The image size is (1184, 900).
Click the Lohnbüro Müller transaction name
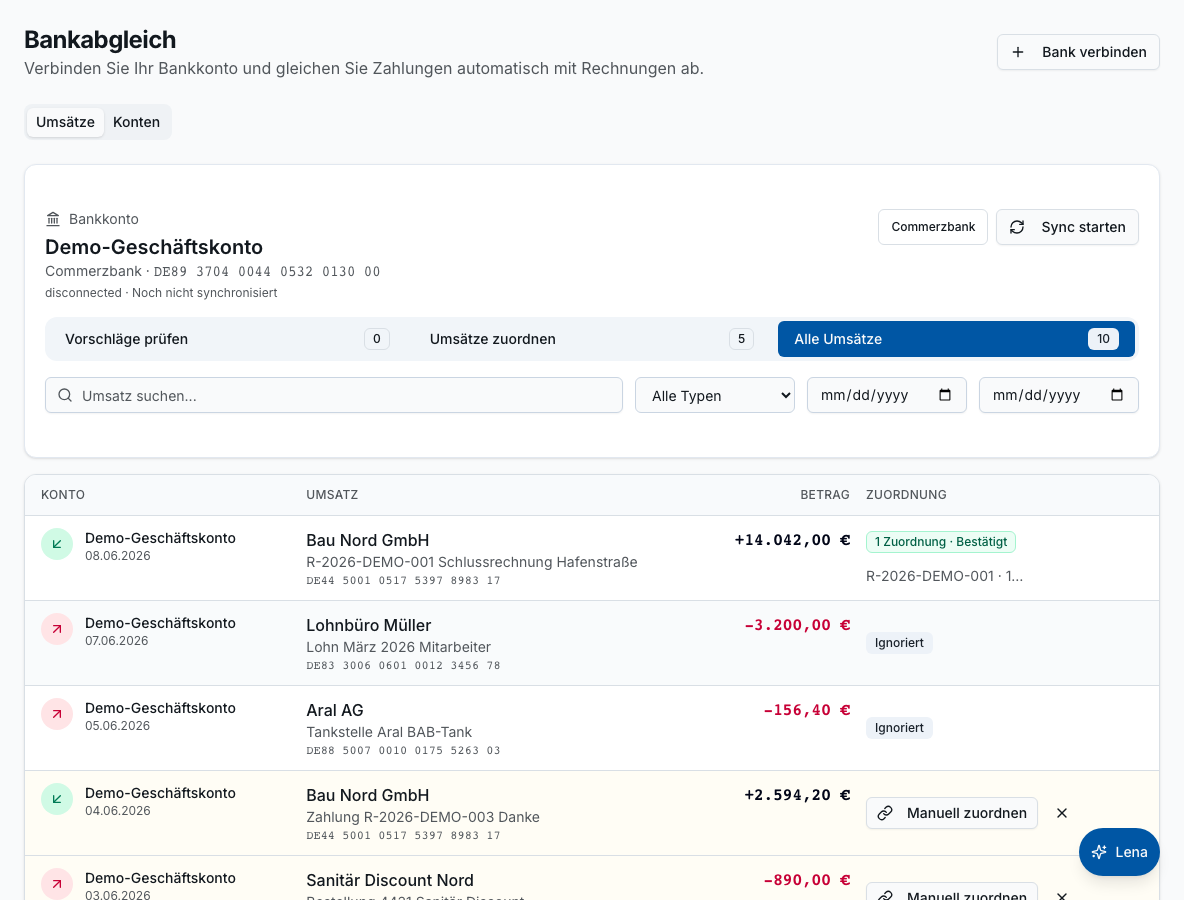[368, 626]
